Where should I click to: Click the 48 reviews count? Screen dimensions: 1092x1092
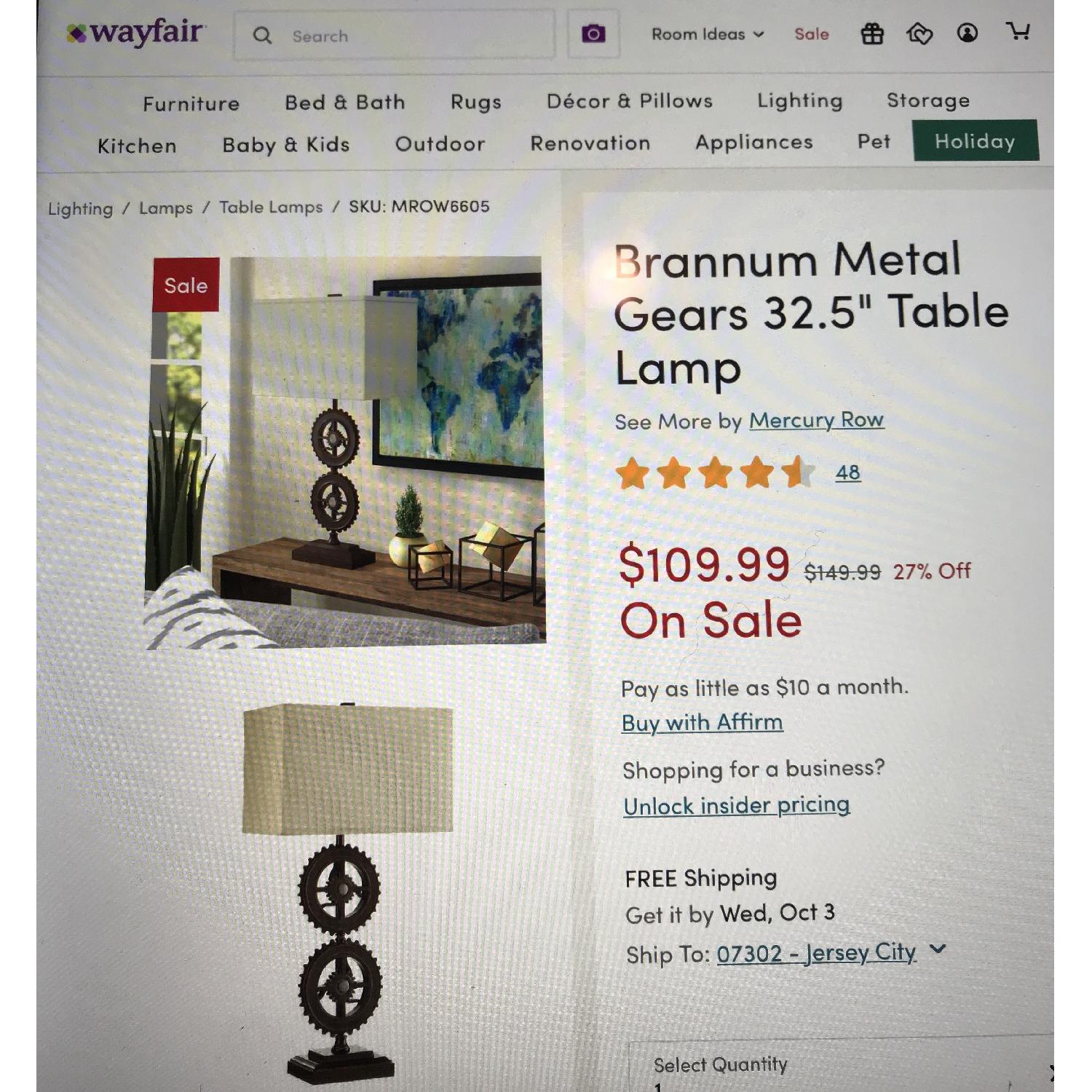[848, 472]
